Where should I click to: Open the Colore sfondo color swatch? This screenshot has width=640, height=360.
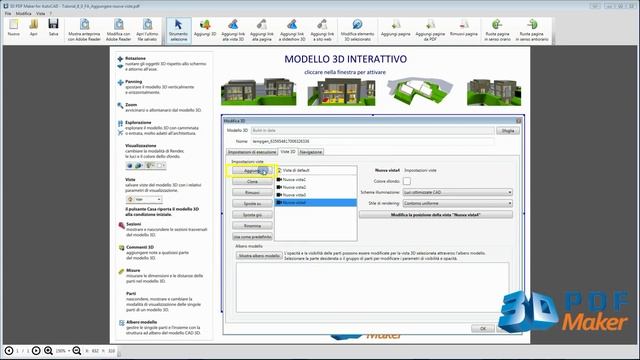pyautogui.click(x=407, y=181)
